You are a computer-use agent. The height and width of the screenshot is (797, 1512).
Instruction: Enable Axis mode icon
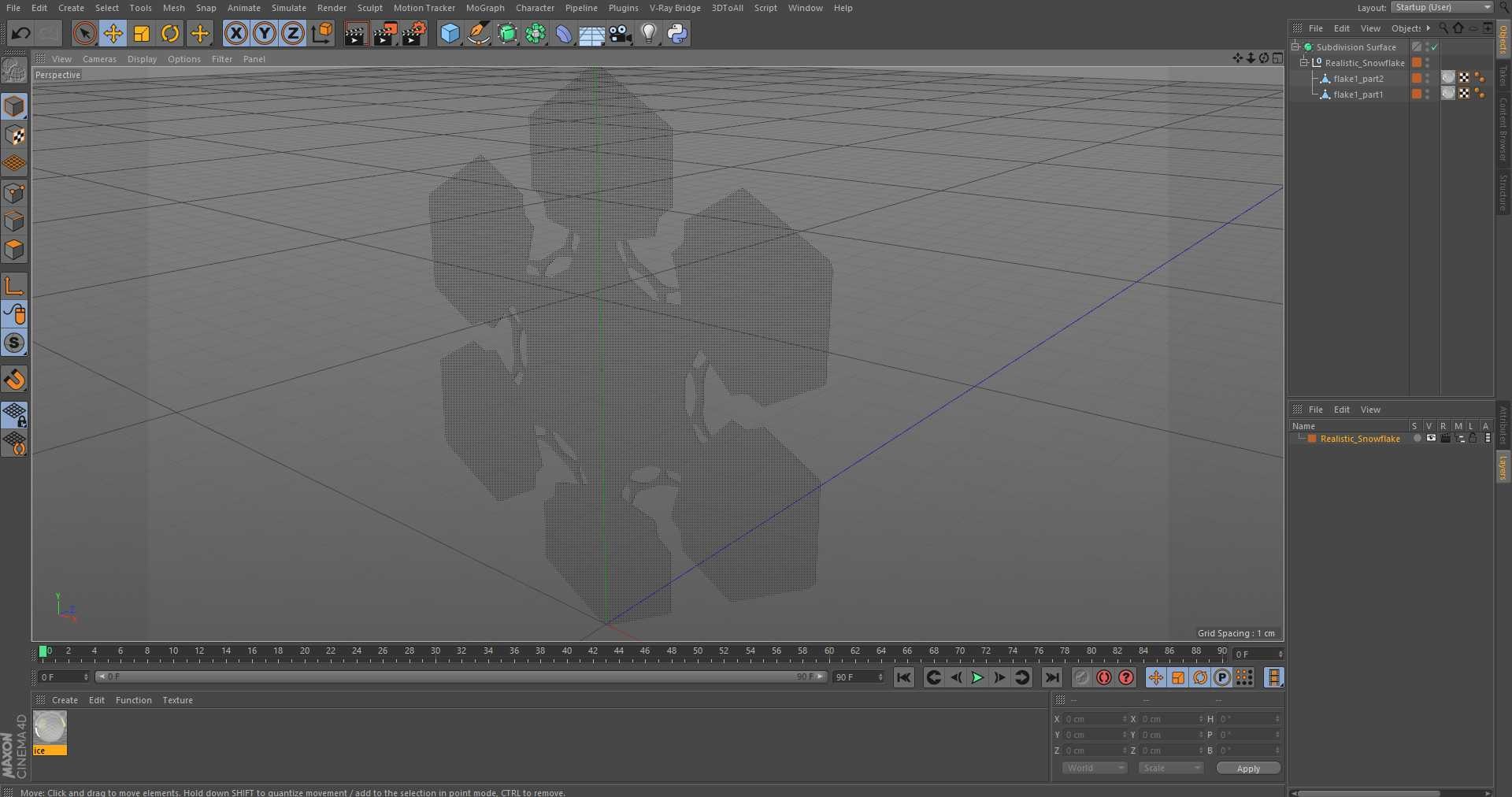tap(14, 285)
